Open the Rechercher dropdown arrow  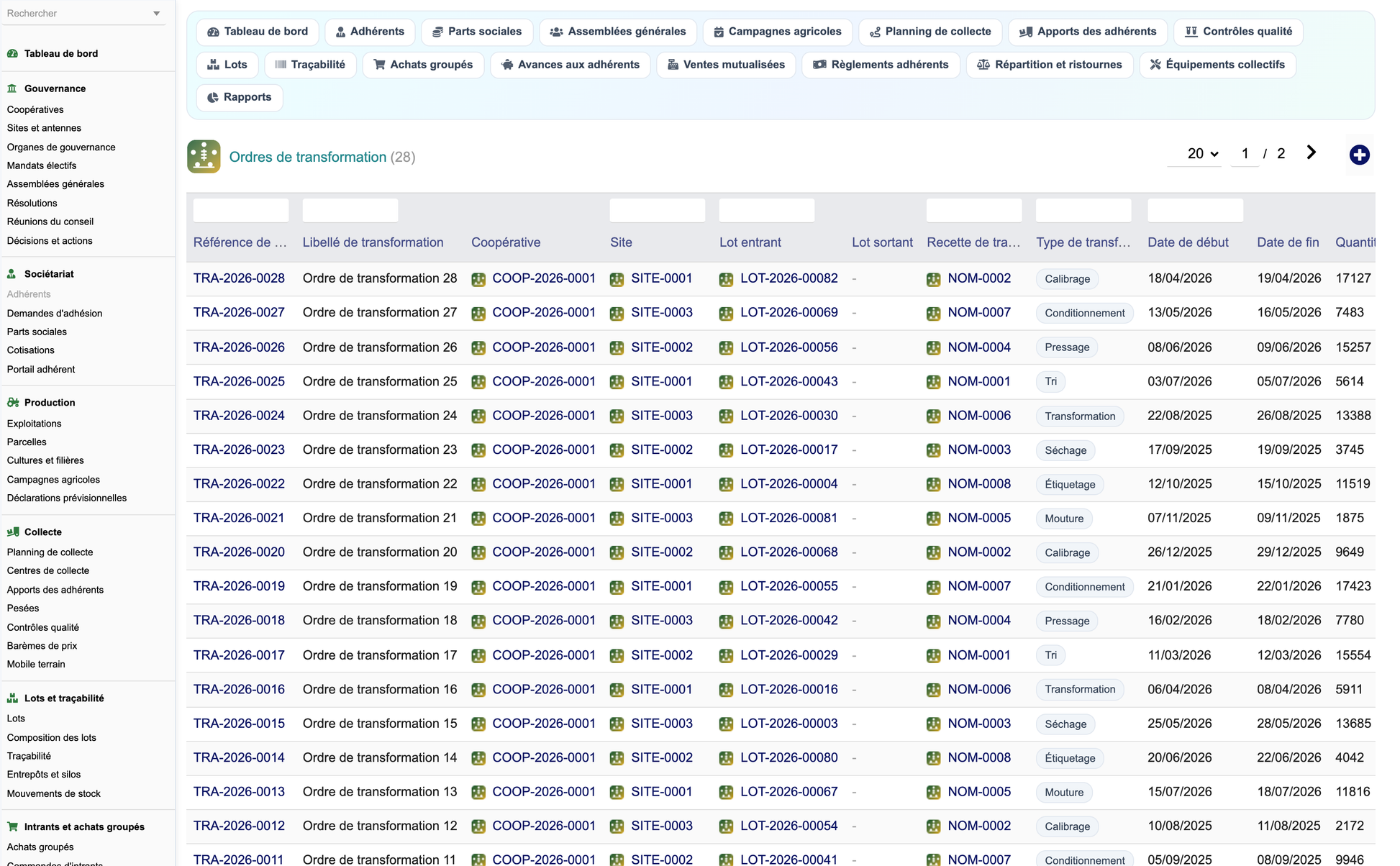pos(156,14)
